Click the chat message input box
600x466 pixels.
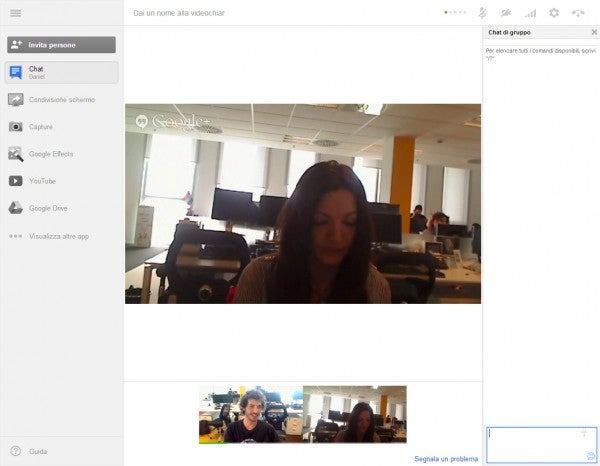coord(541,445)
